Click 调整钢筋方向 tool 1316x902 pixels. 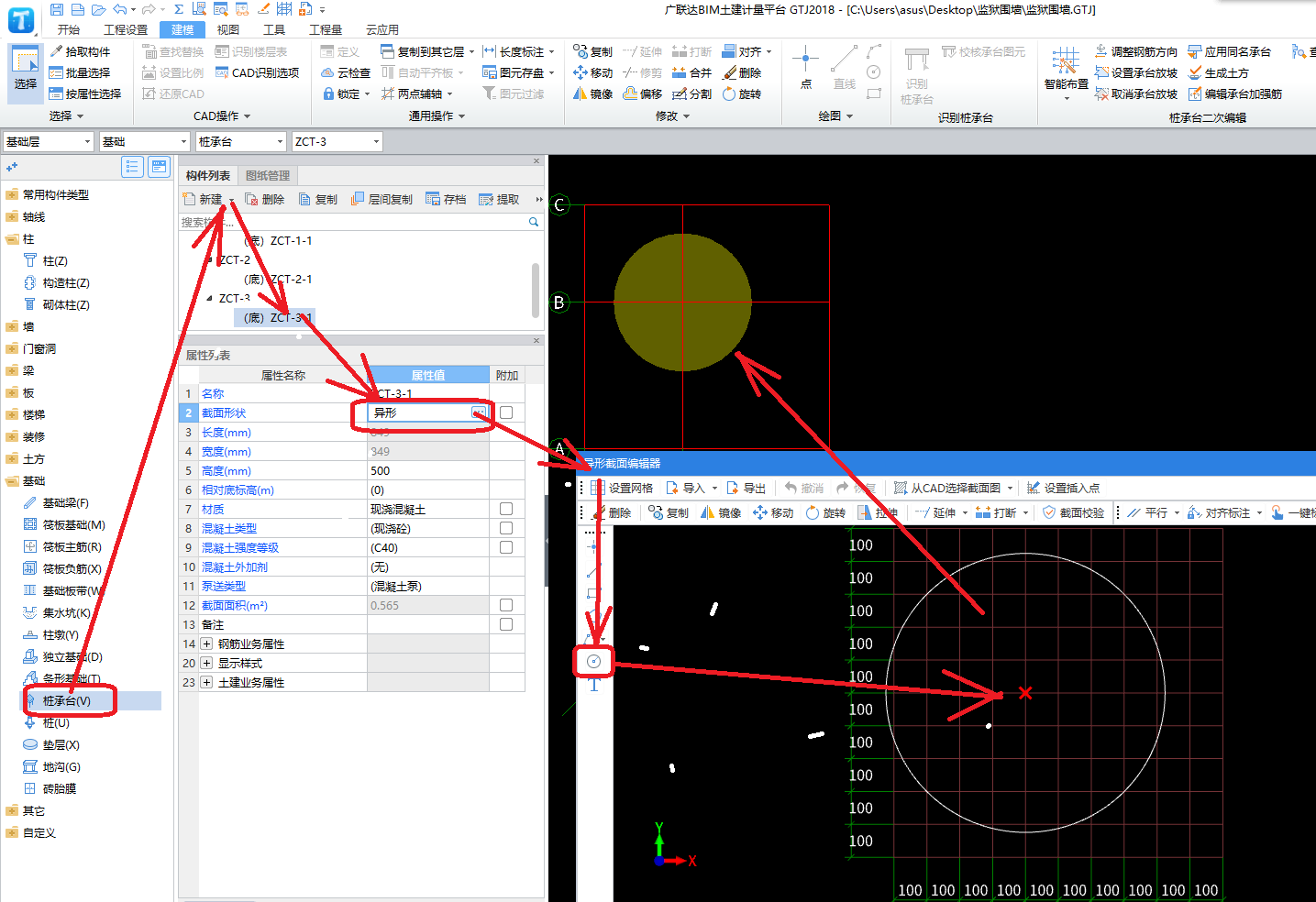1136,51
